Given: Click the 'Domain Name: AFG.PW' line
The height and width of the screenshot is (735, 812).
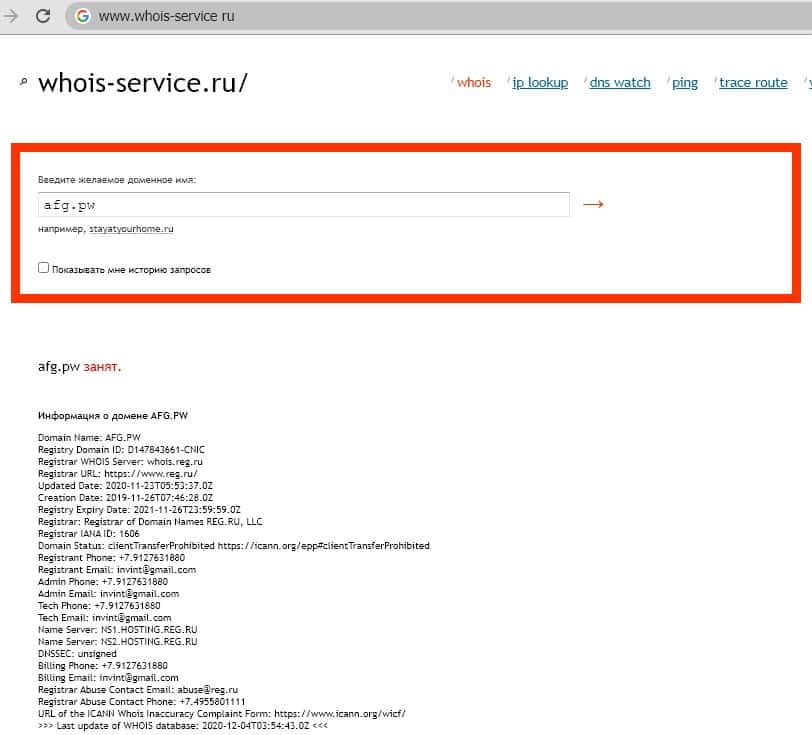Looking at the screenshot, I should click(x=89, y=438).
